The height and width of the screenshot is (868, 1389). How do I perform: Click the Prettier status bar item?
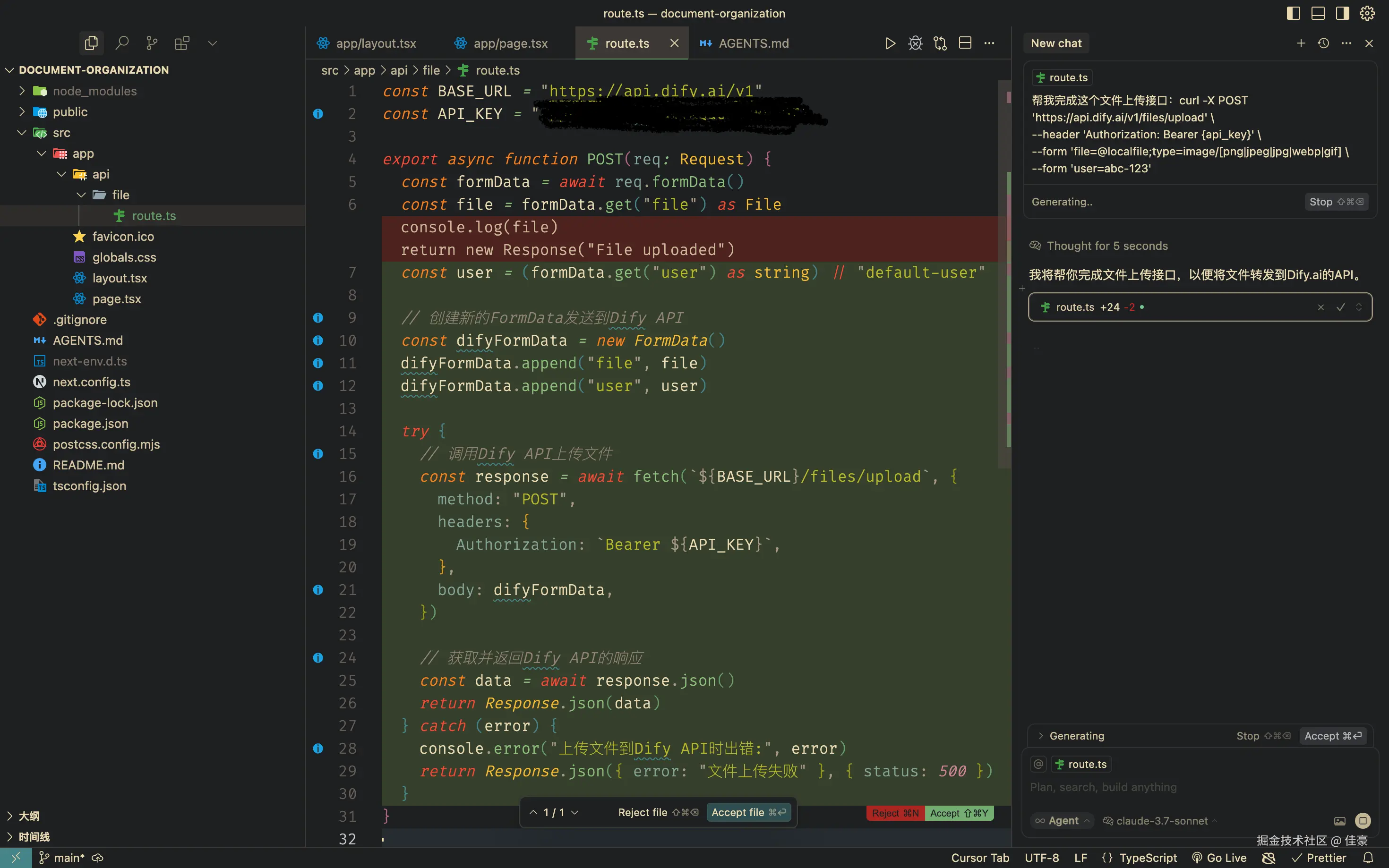pyautogui.click(x=1319, y=858)
